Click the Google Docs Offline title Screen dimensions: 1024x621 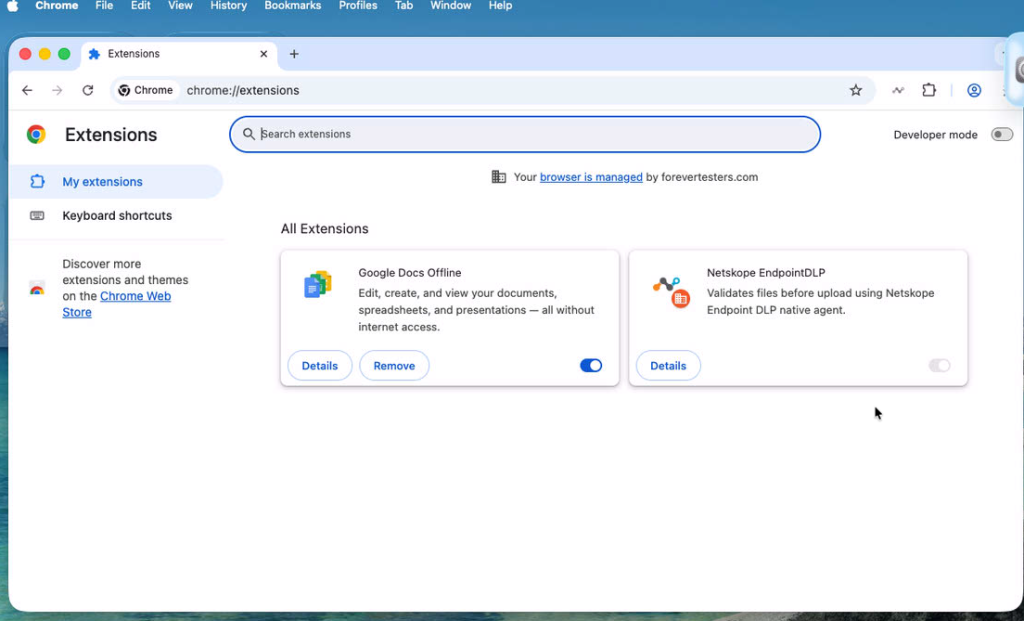[409, 273]
